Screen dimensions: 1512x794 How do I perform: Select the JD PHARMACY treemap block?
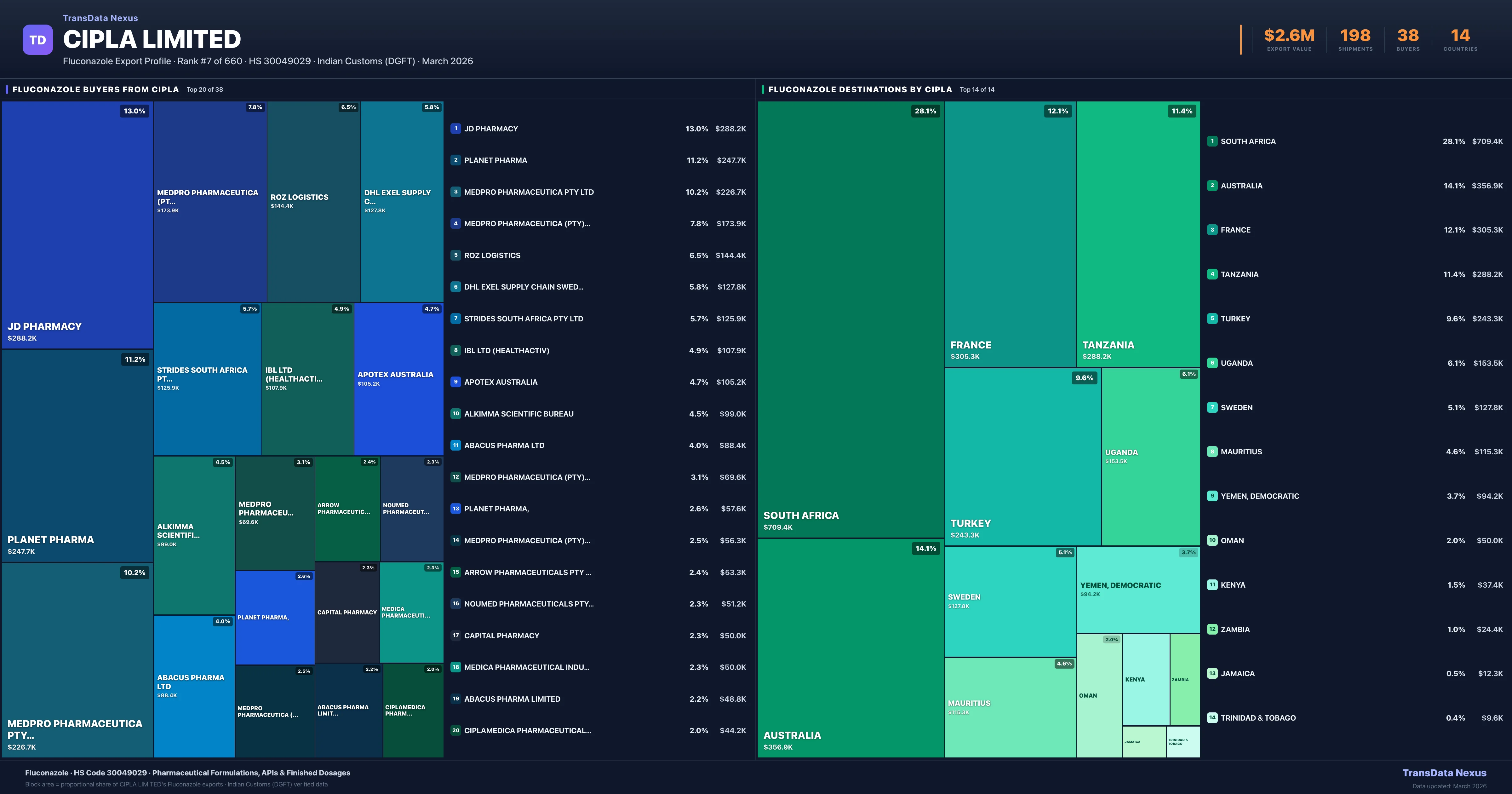click(77, 225)
